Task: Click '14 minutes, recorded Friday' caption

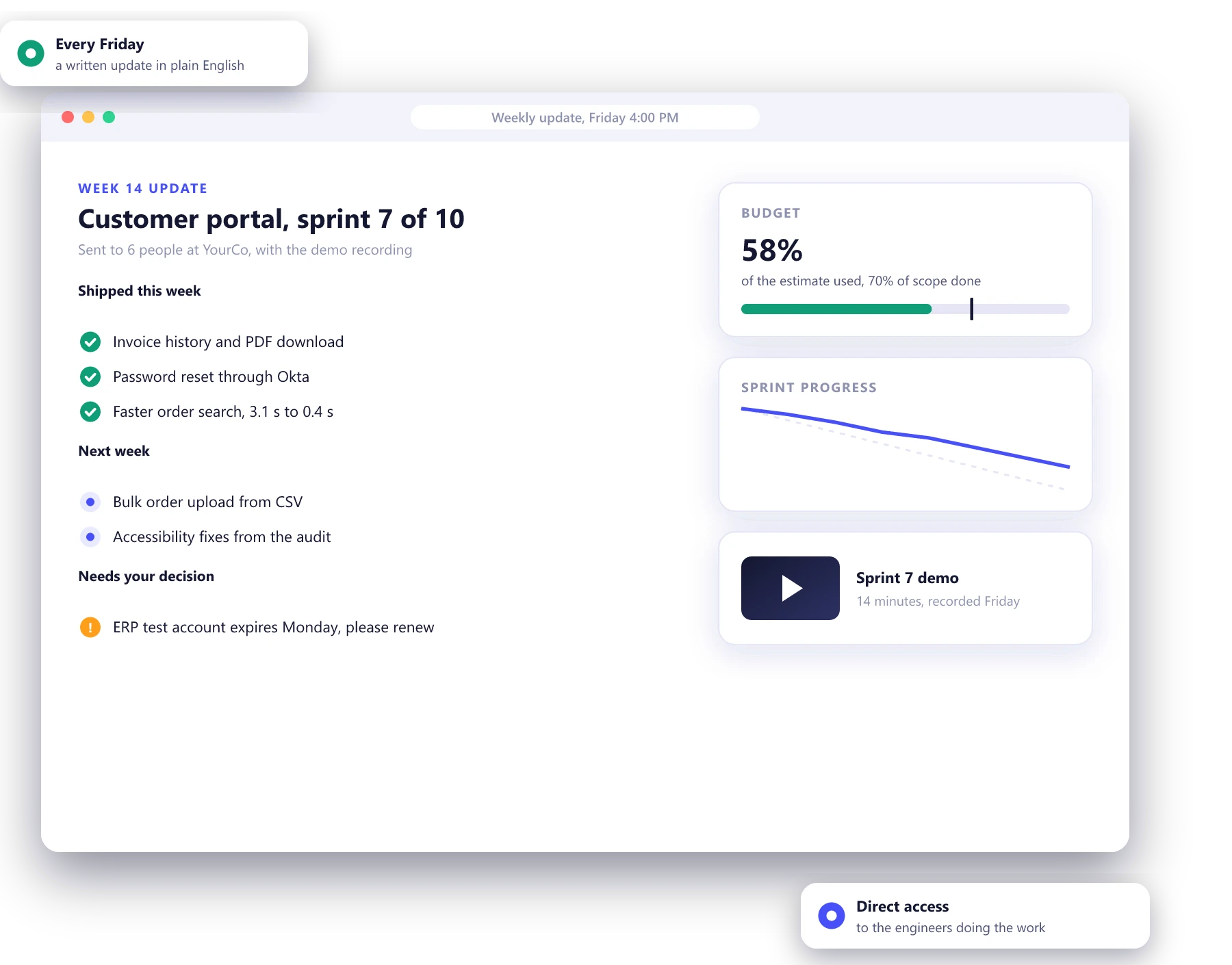Action: coord(938,601)
